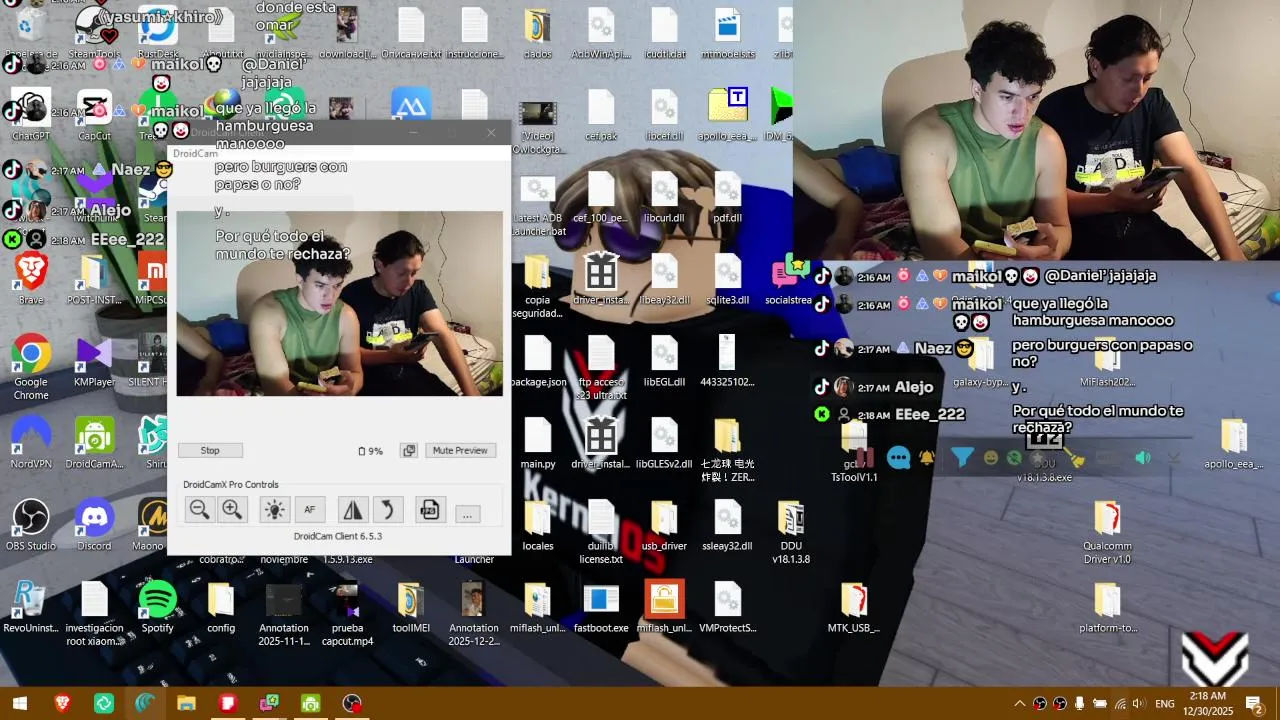Select the ssleay32.dll file

pyautogui.click(x=727, y=525)
